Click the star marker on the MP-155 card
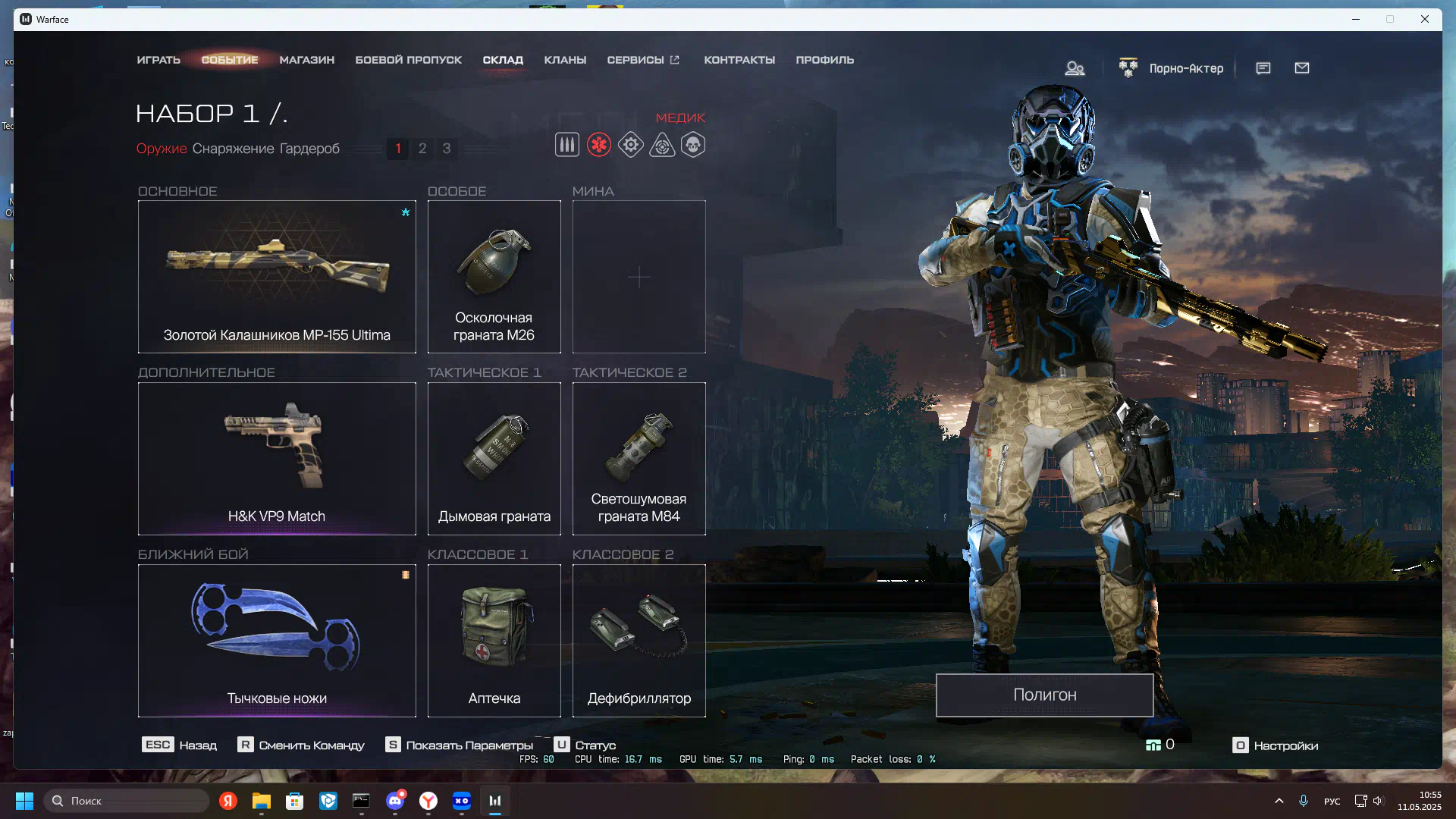Screen dimensions: 1456x819 coord(406,212)
